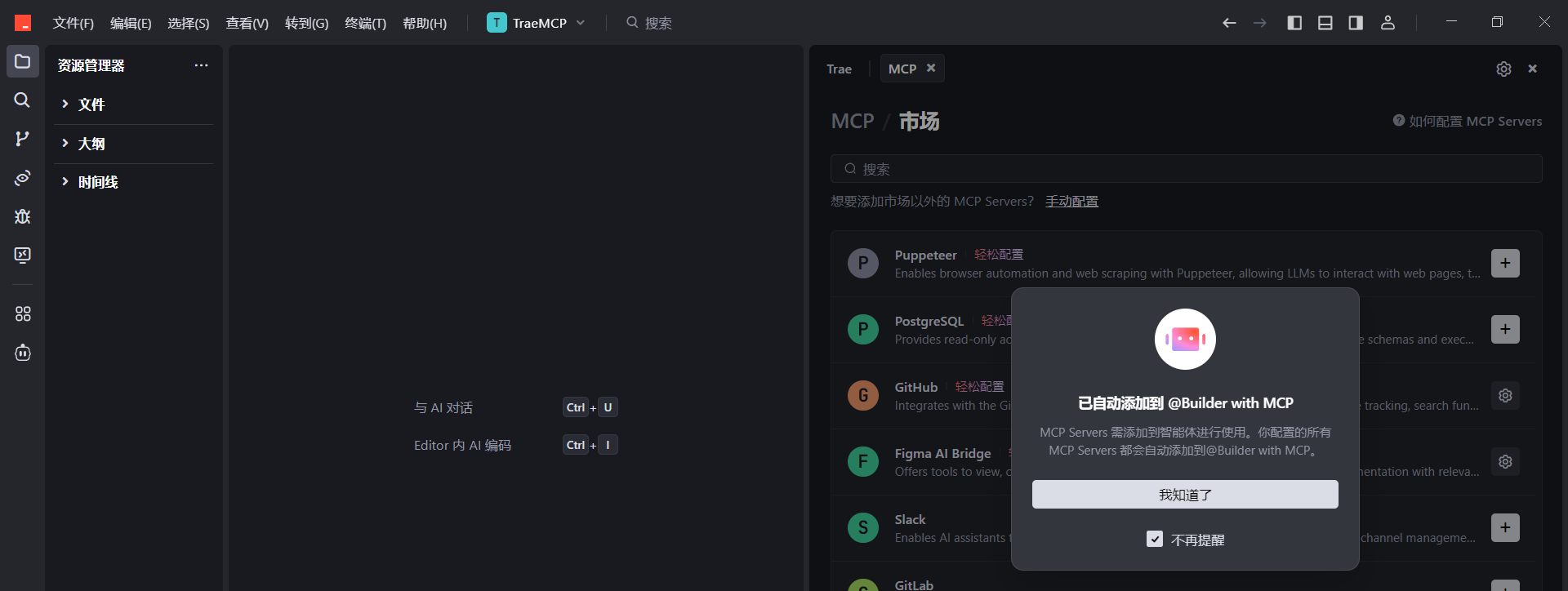Open the 如何配置 MCP Servers help link
Image resolution: width=1568 pixels, height=591 pixels.
pos(1476,121)
